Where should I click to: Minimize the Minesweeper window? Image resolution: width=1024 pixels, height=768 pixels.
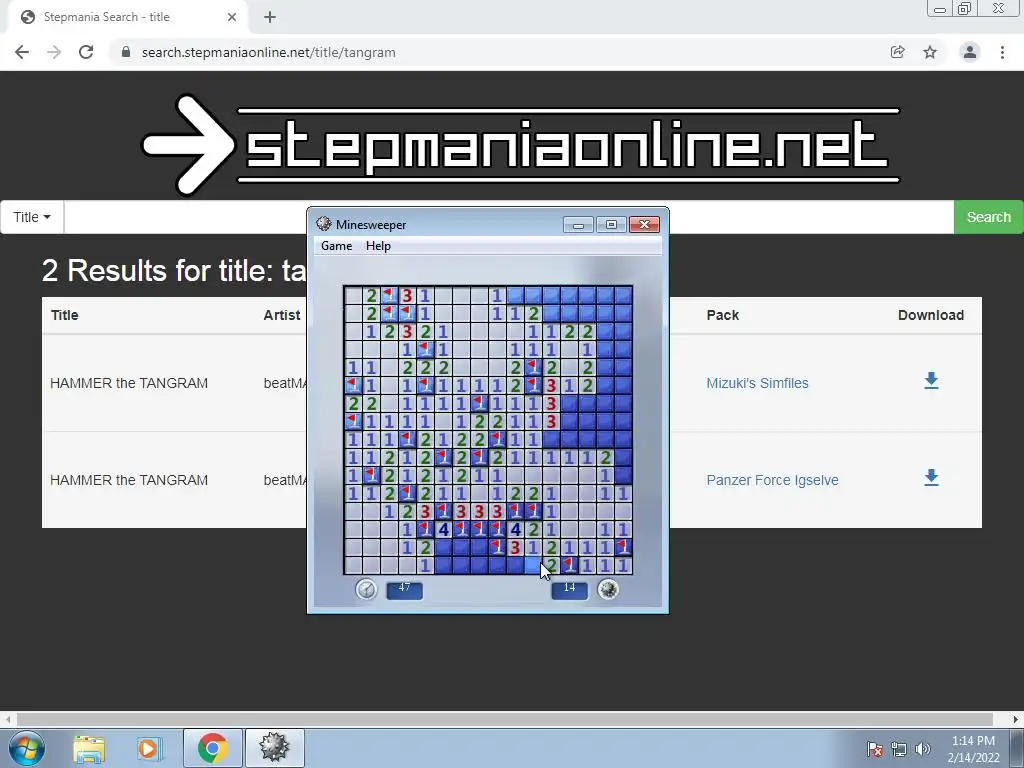tap(578, 225)
